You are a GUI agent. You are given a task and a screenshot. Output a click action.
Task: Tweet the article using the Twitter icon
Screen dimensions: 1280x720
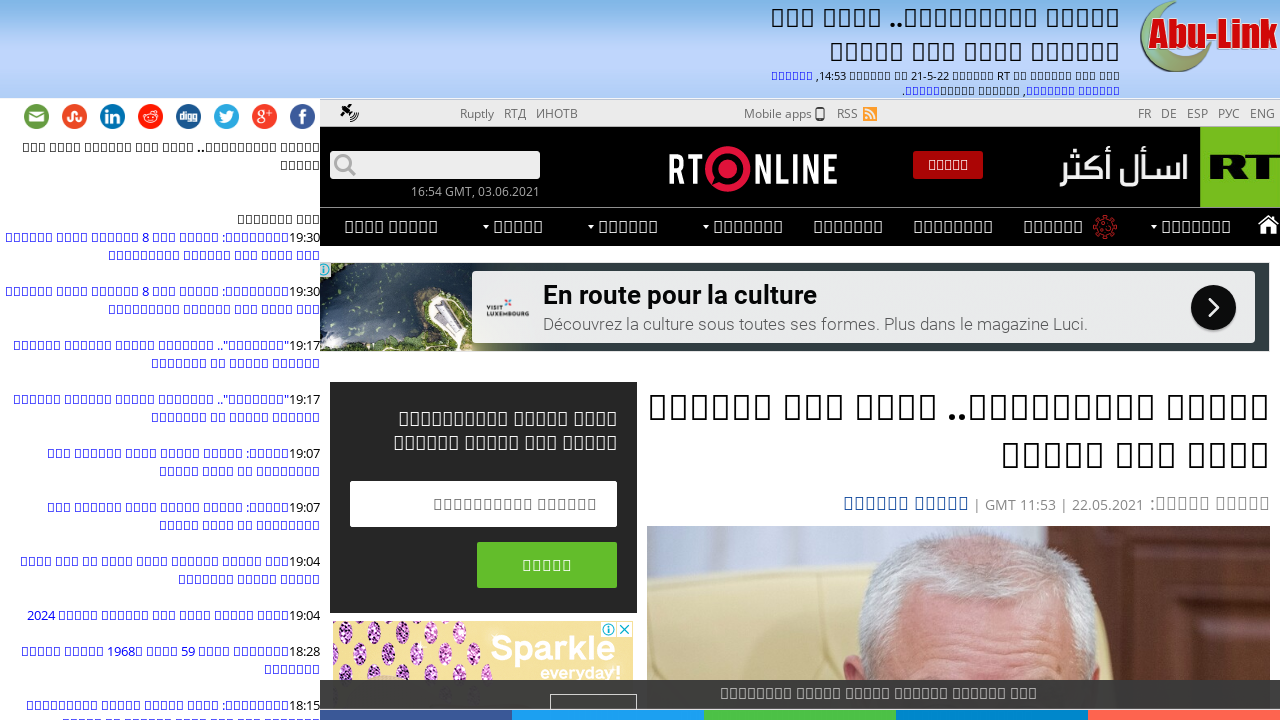click(x=227, y=117)
